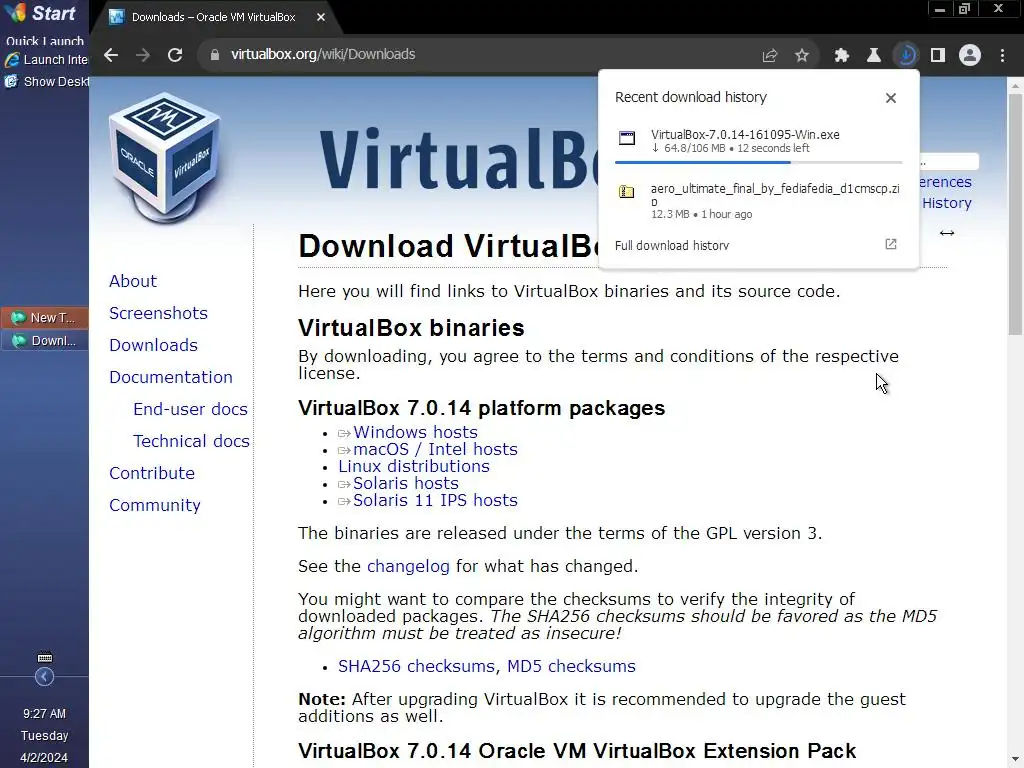Click the History link at top right
Screen dimensions: 1024x768
(947, 203)
